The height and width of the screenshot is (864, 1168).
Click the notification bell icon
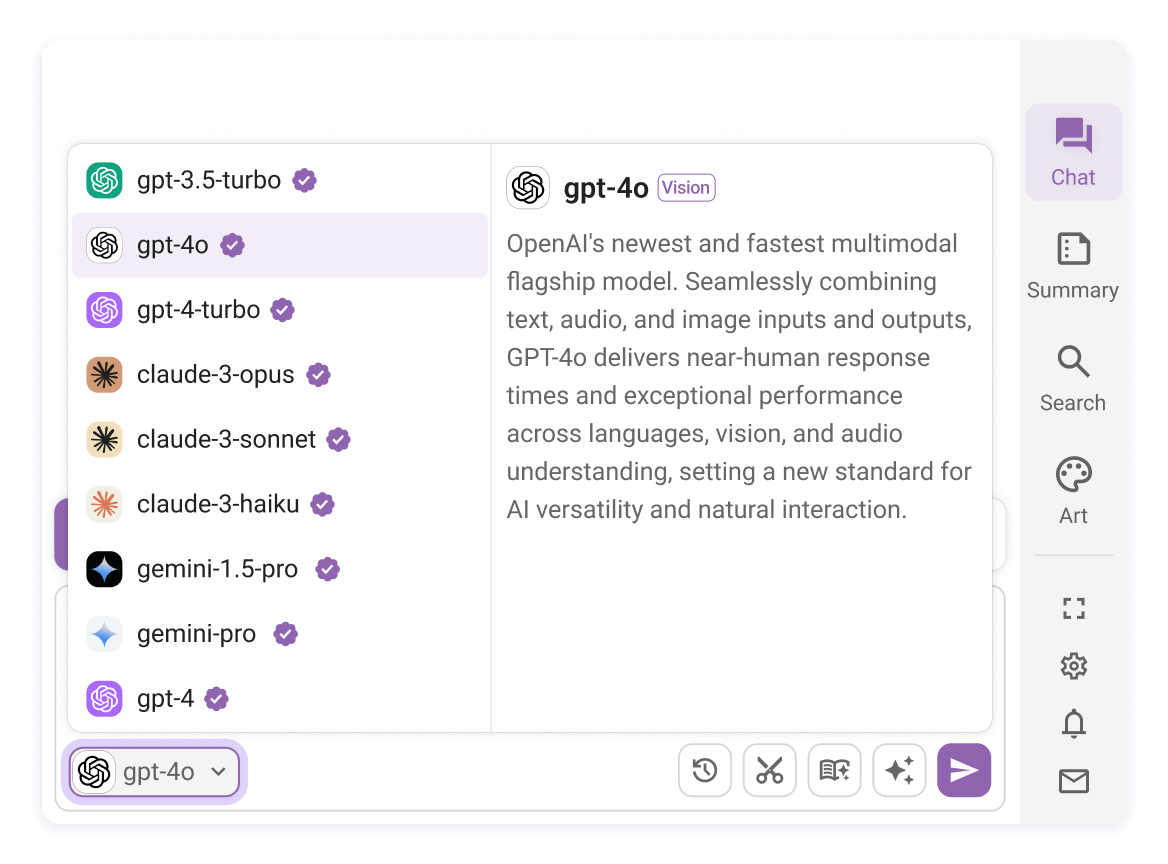[x=1073, y=723]
